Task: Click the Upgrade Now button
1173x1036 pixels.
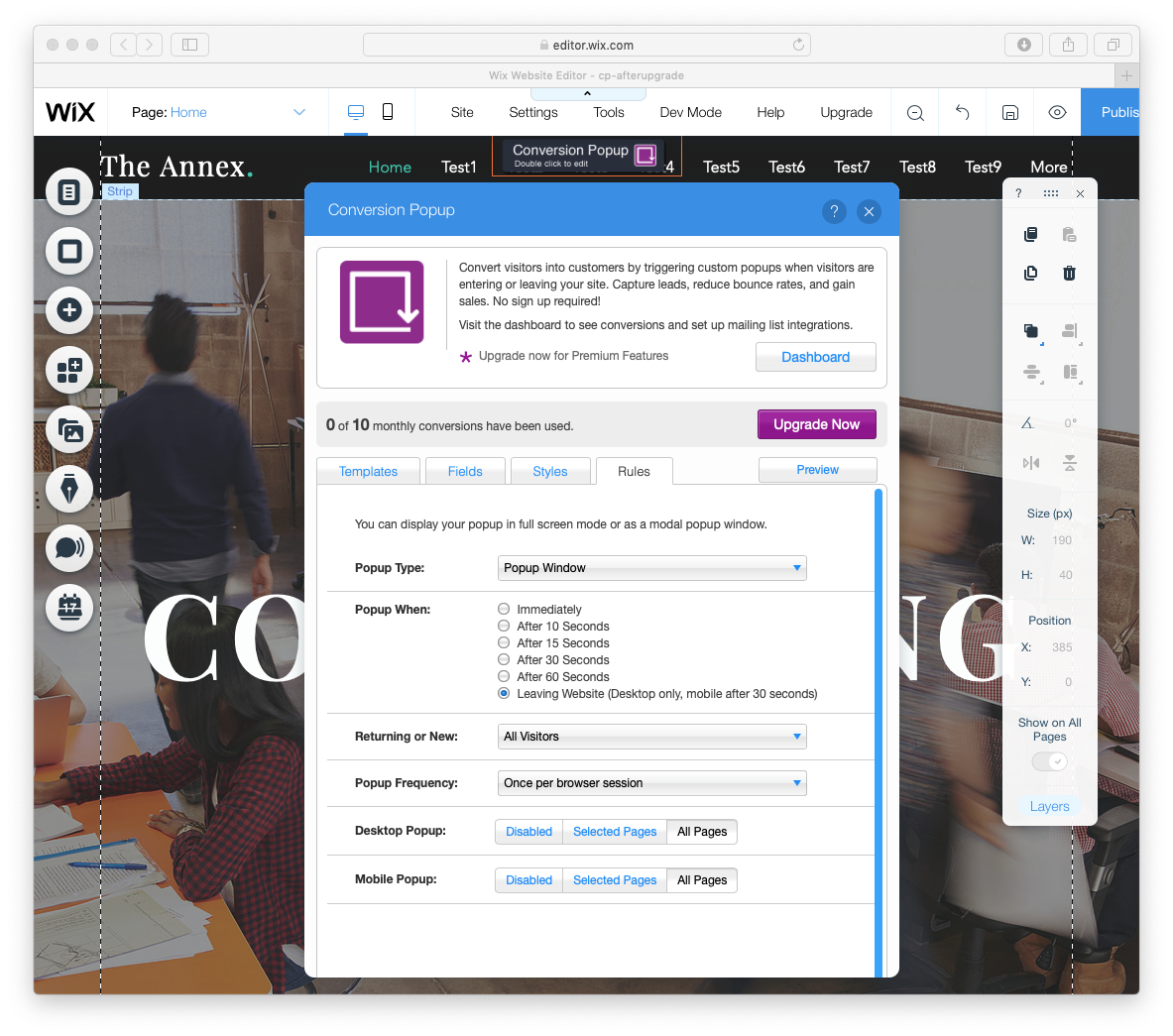Action: pos(817,424)
